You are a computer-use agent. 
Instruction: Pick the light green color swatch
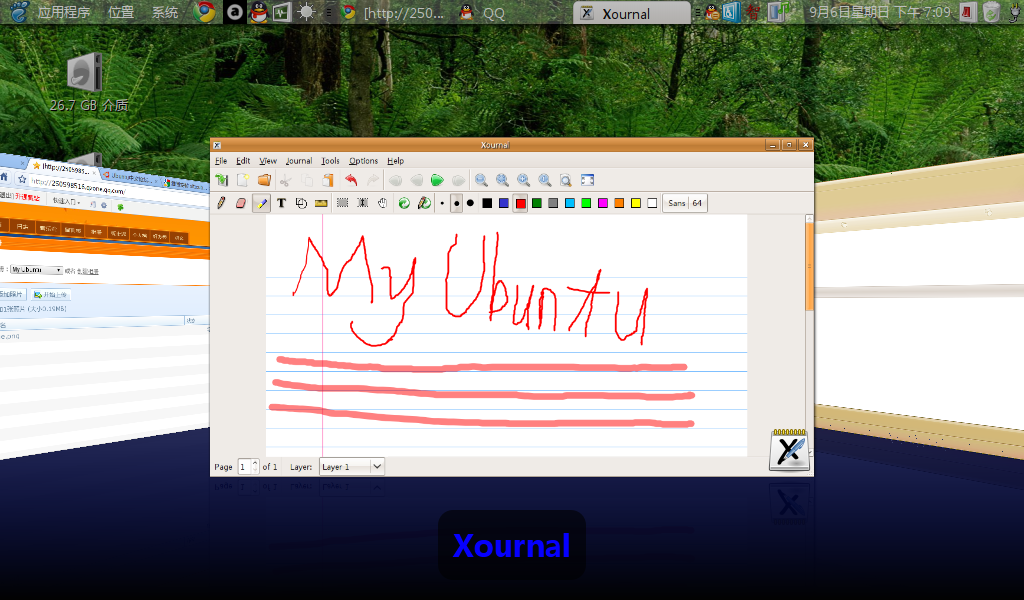pyautogui.click(x=586, y=203)
